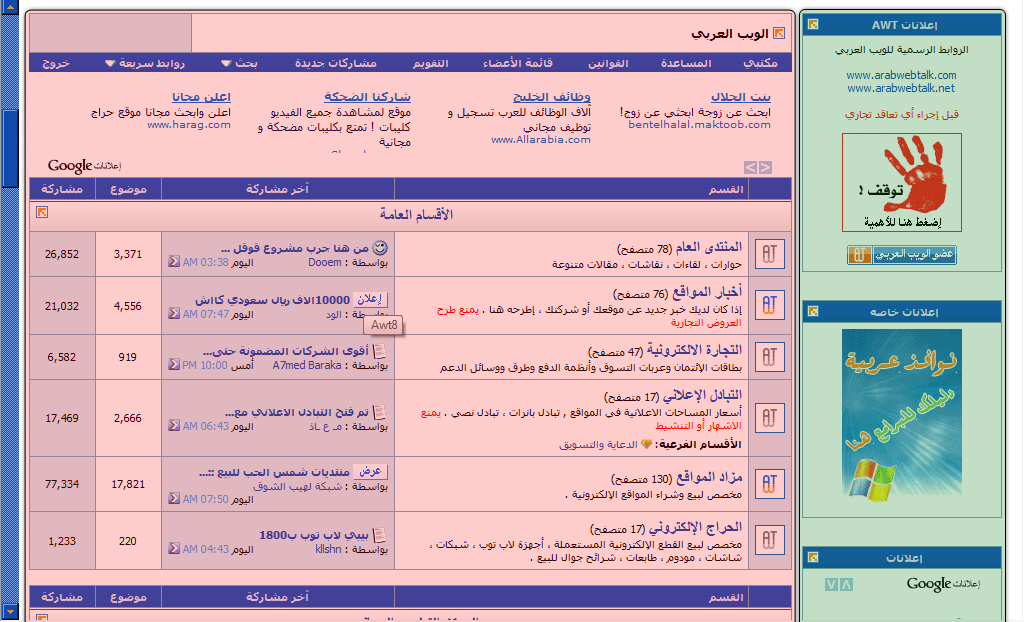Open user profile kllshn
Viewport: 1024px width, 622px height.
[328, 549]
